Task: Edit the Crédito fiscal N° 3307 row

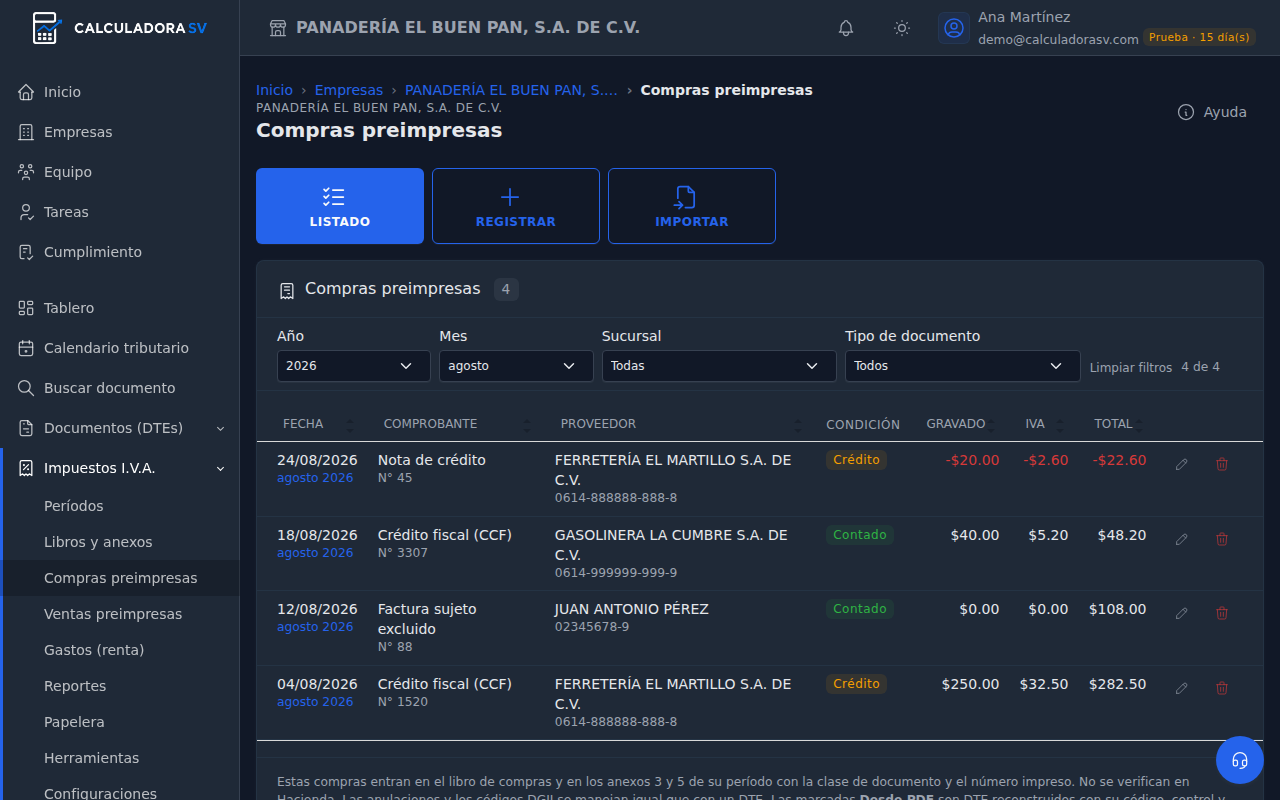Action: pos(1182,539)
